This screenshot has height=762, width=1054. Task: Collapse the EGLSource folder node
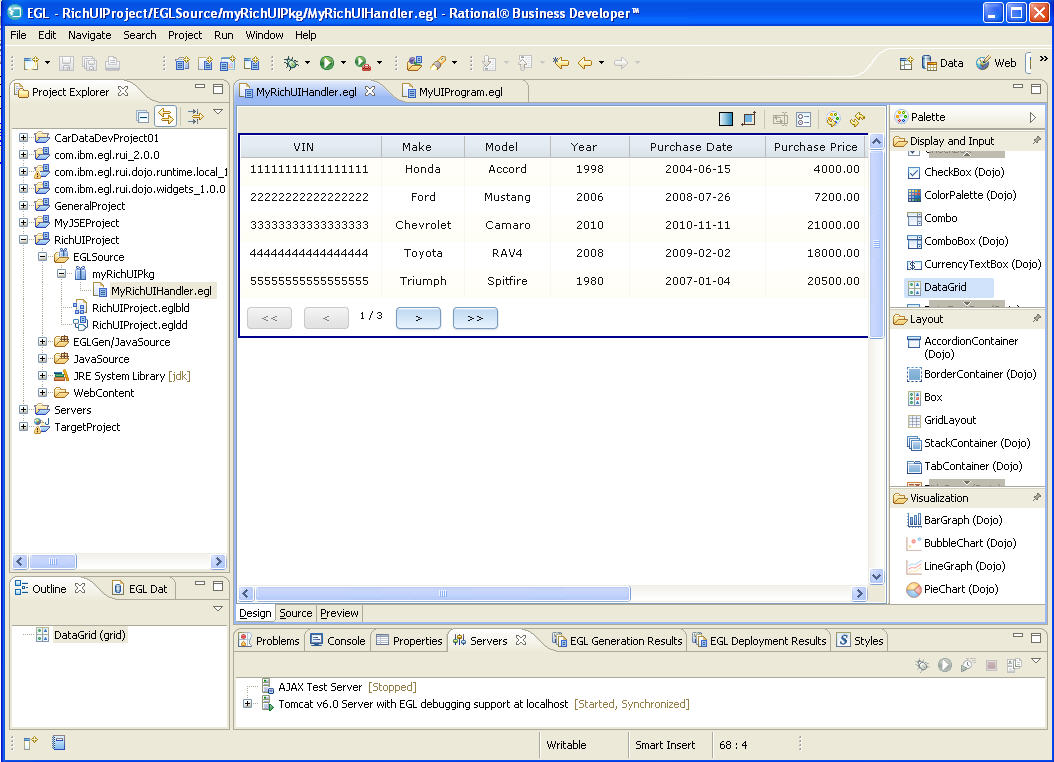(42, 257)
